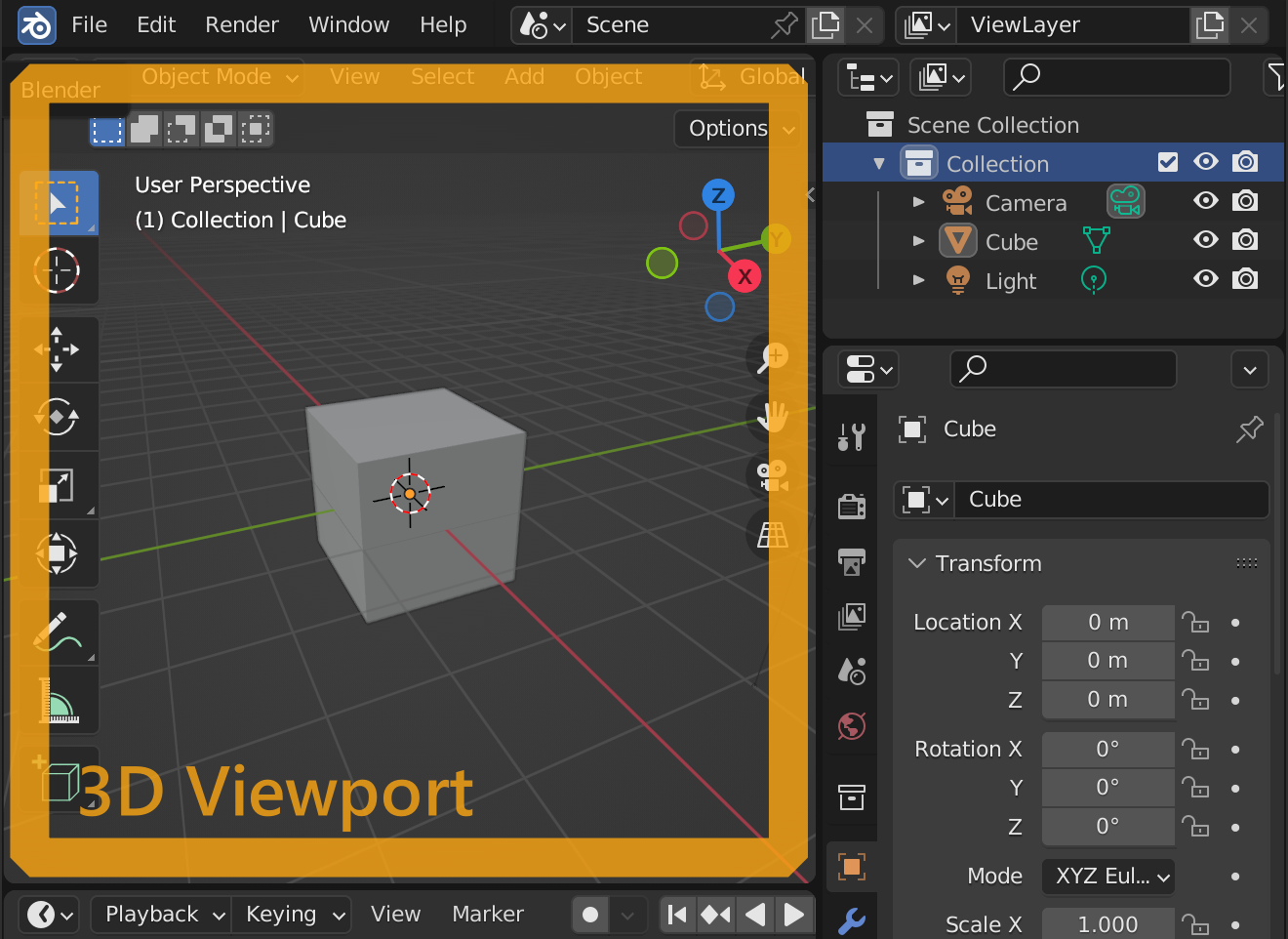1288x939 pixels.
Task: Open the Tool properties tab
Action: coord(852,436)
